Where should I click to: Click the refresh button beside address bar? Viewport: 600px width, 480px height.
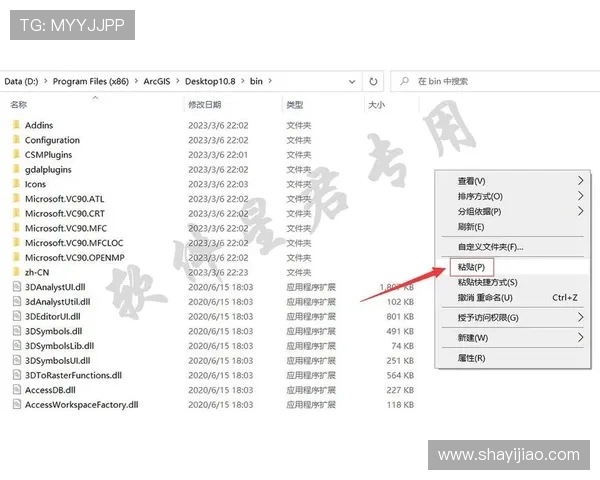374,81
